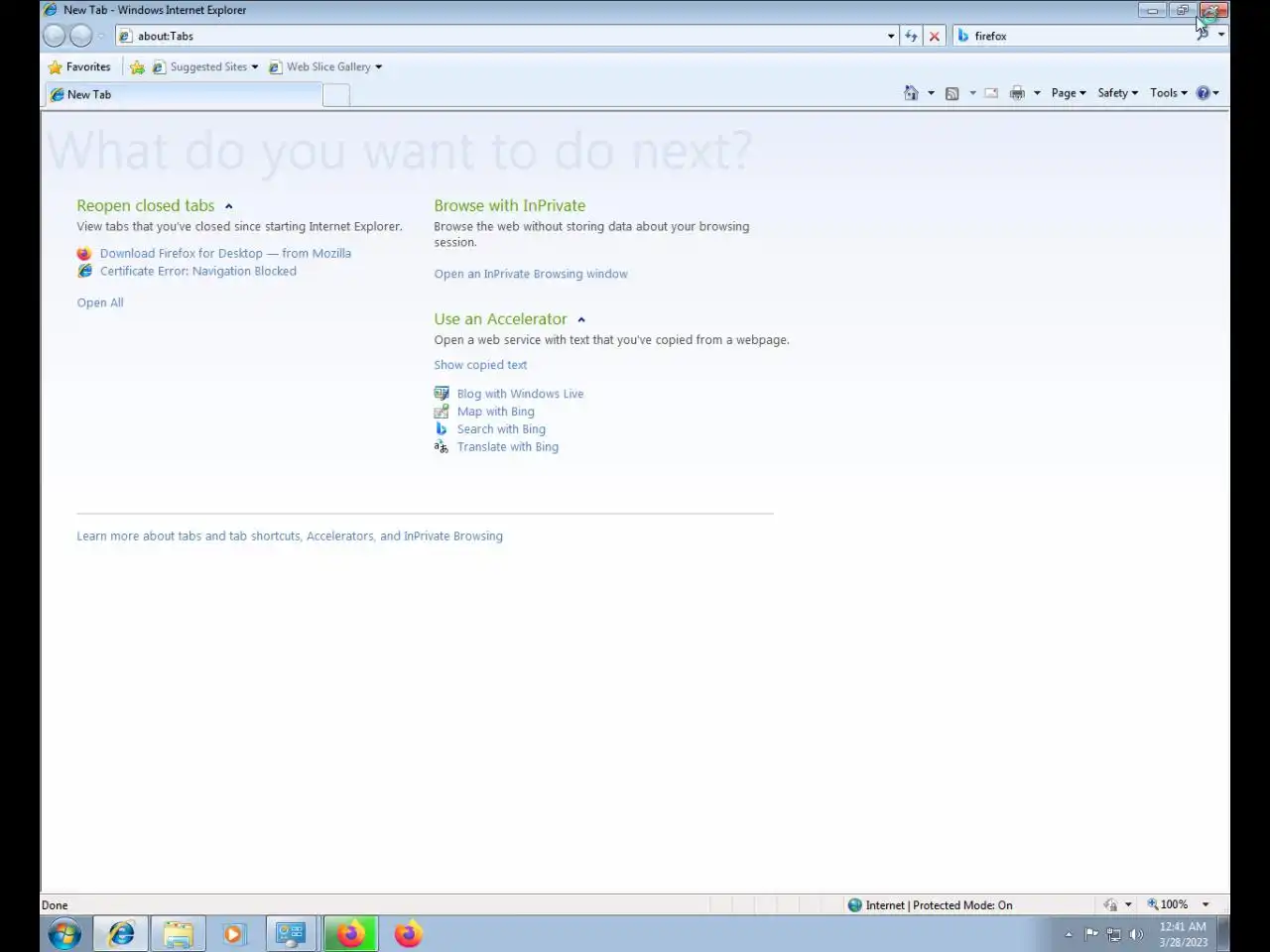
Task: Open the recent pages dropdown beside Forward
Action: click(100, 37)
